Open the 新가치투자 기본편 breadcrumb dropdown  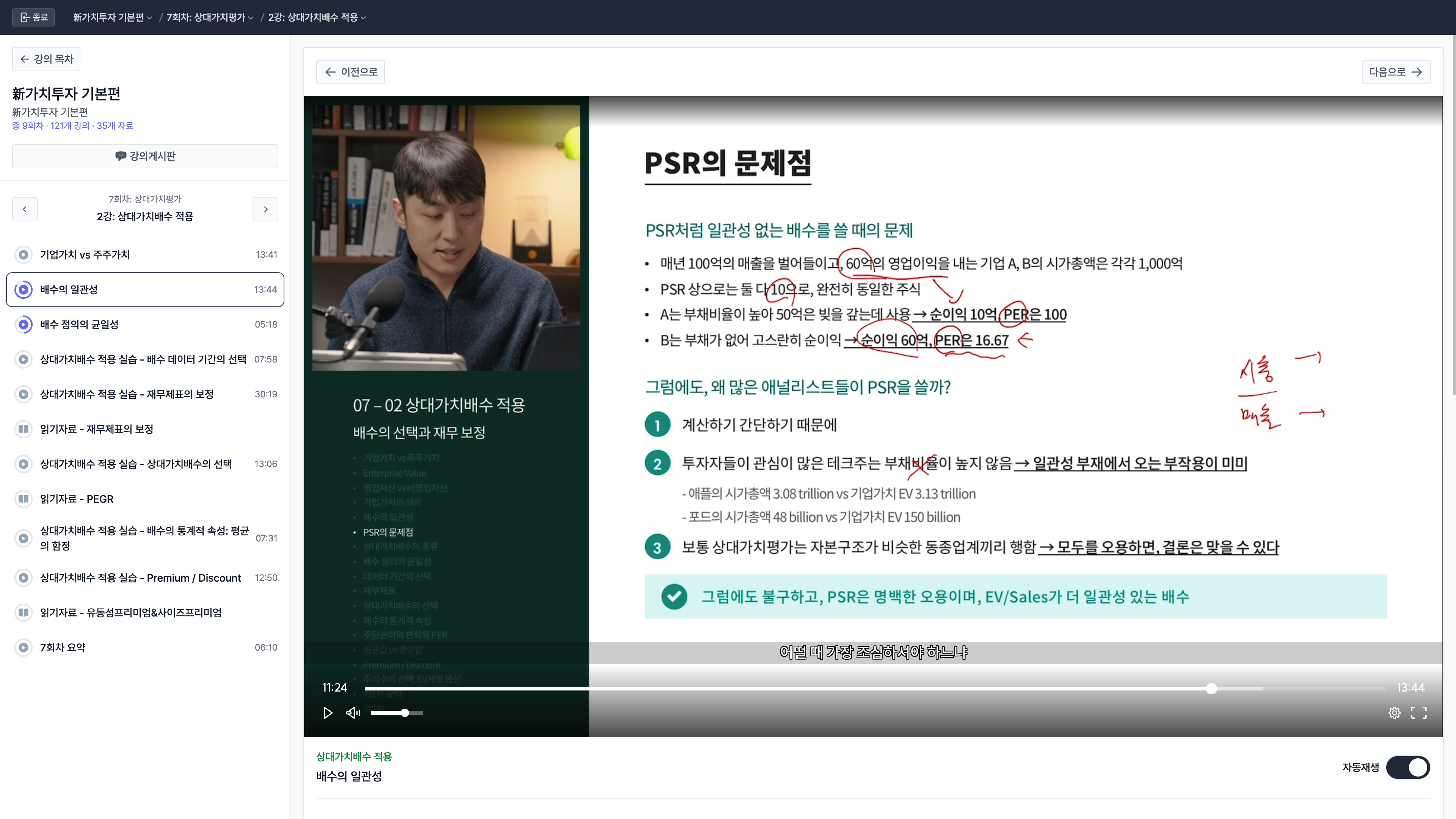(x=113, y=17)
